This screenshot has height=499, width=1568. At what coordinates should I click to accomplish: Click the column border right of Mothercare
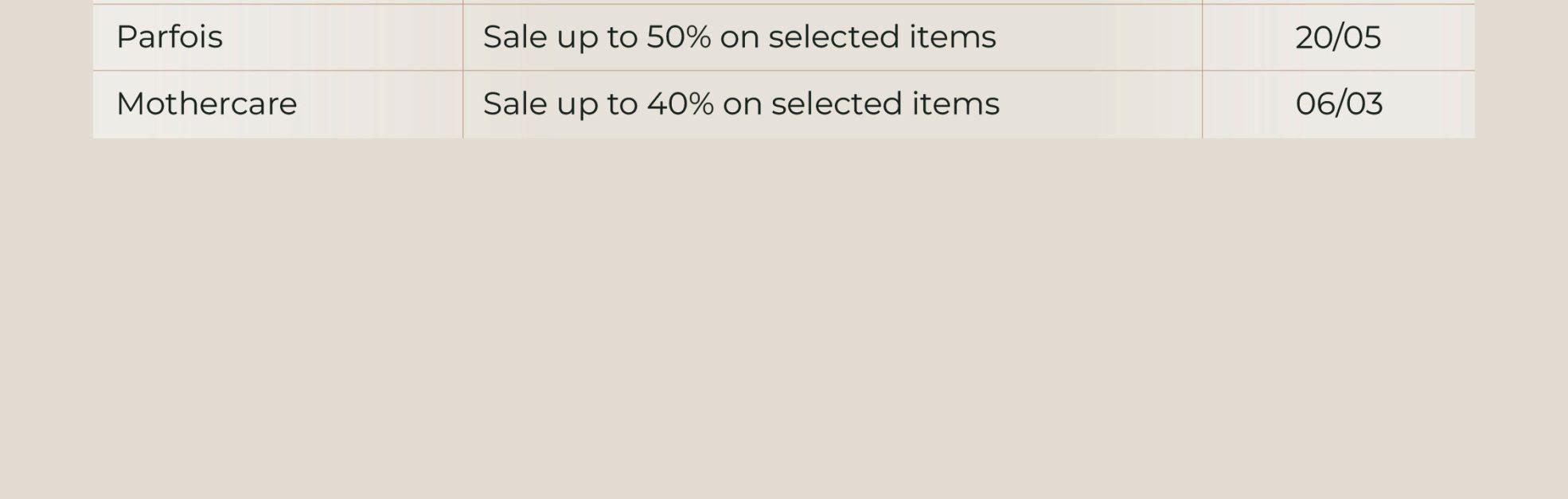click(462, 104)
